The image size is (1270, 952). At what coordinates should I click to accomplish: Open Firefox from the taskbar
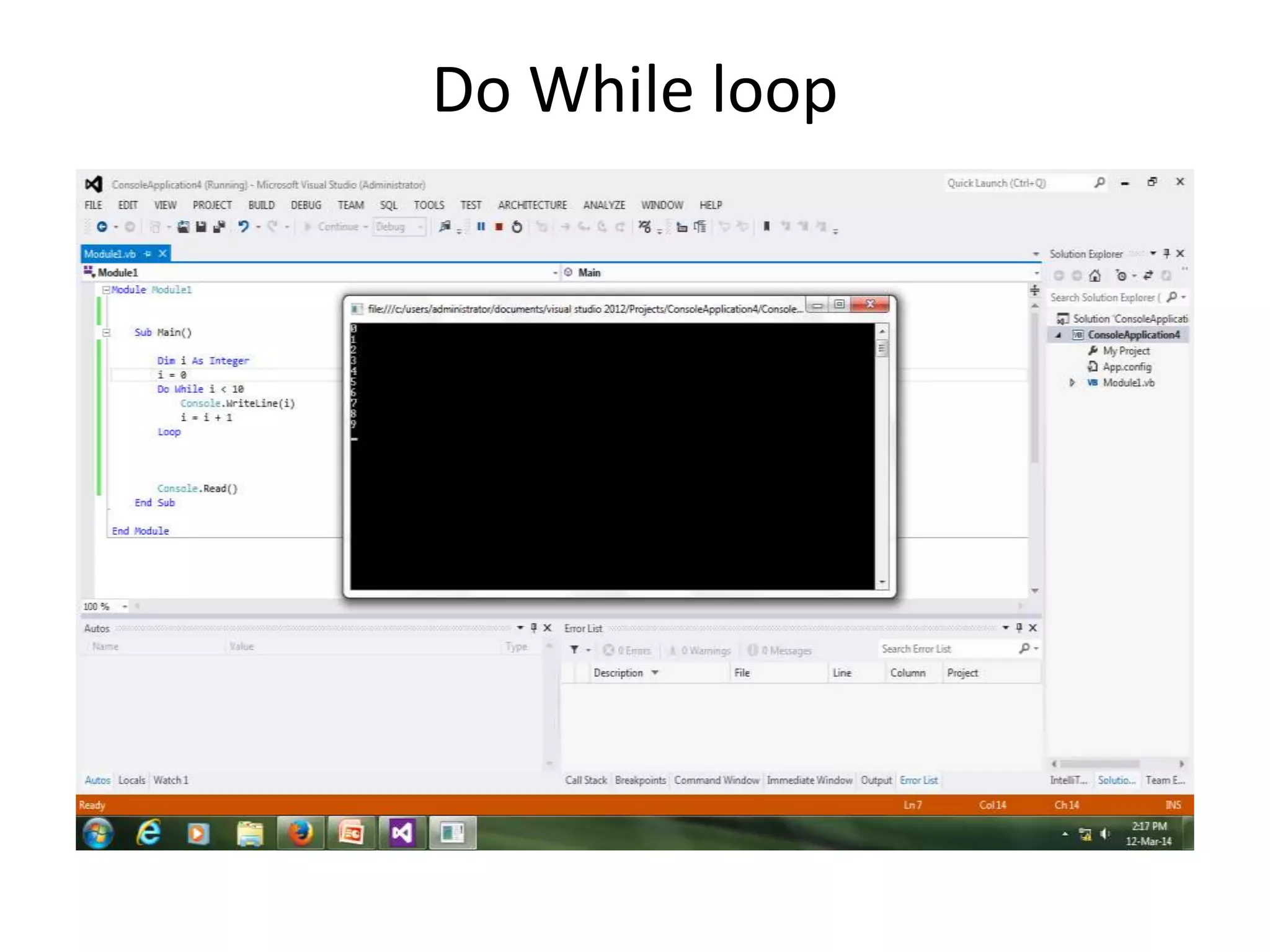coord(301,832)
